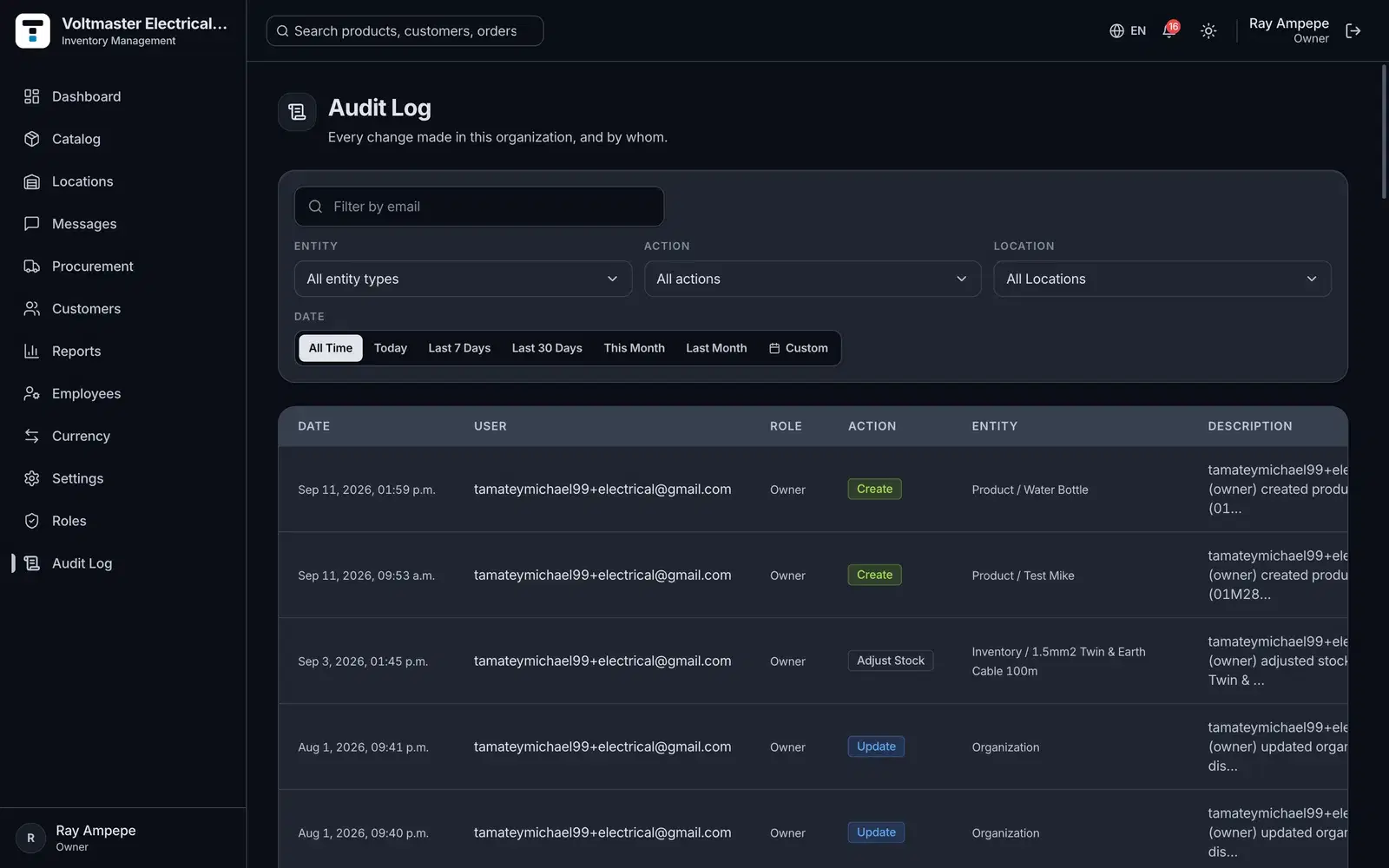
Task: Click date Sep 11, 2026, 01:59 p.m.
Action: [x=366, y=490]
